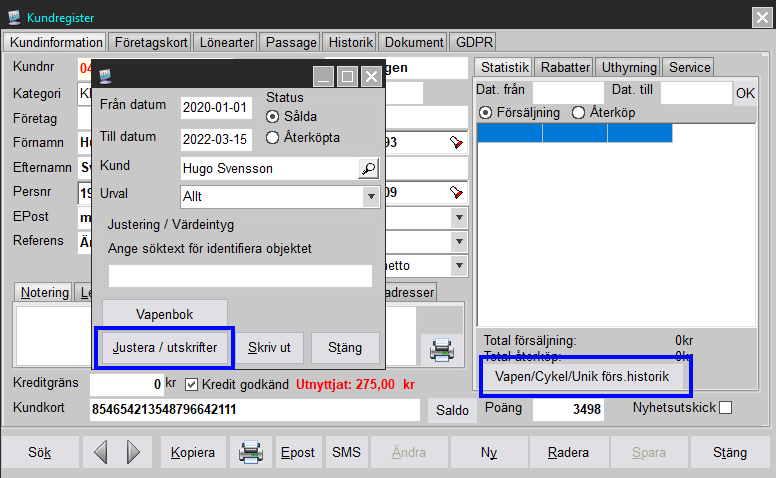Click the red pin icon beside Persnr row
This screenshot has height=478, width=776.
click(456, 192)
